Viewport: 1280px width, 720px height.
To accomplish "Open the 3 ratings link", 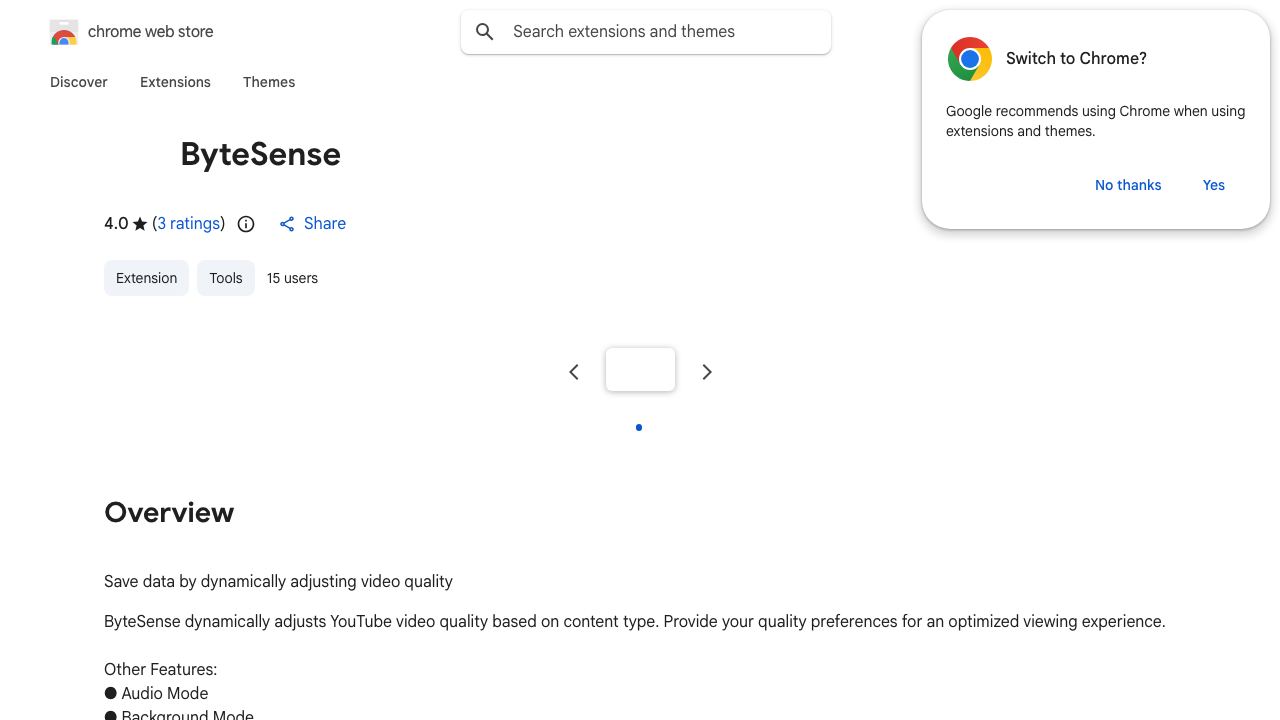I will pyautogui.click(x=189, y=224).
